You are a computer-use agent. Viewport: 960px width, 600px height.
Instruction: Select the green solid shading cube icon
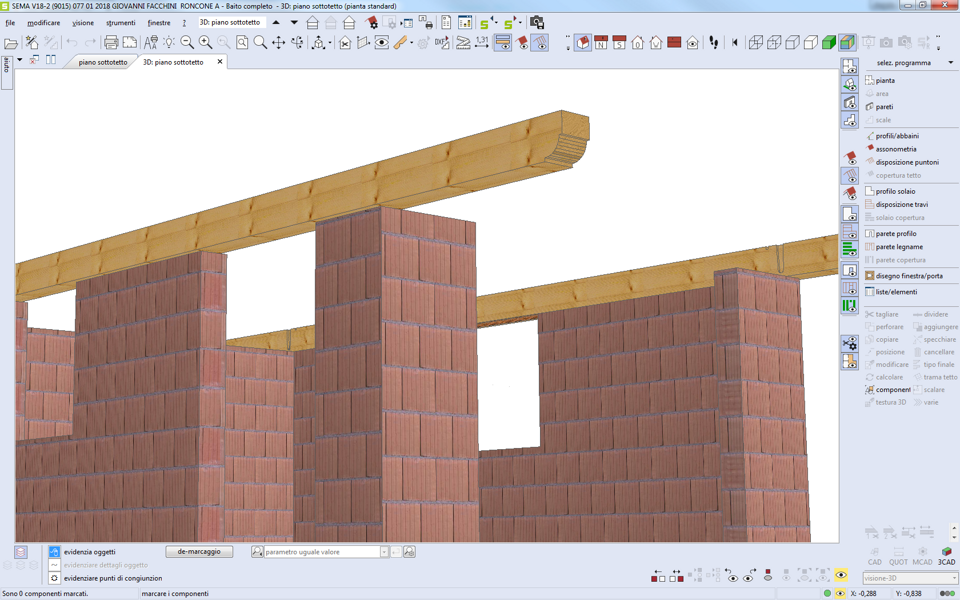pyautogui.click(x=829, y=43)
